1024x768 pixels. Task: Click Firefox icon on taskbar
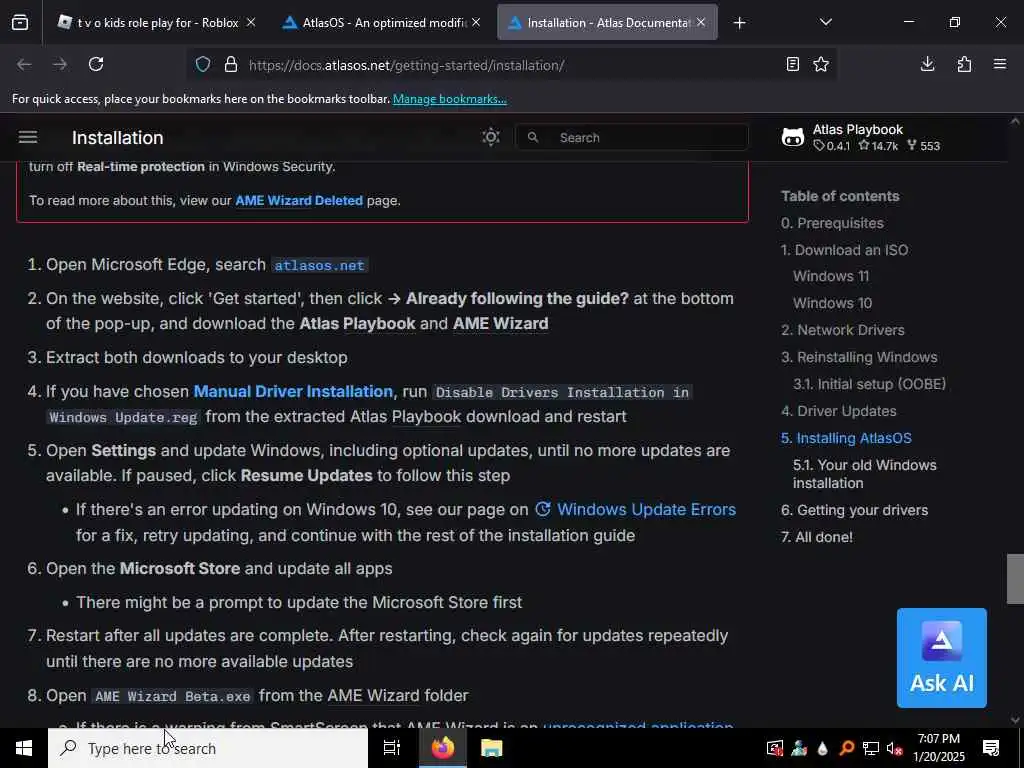click(x=442, y=748)
